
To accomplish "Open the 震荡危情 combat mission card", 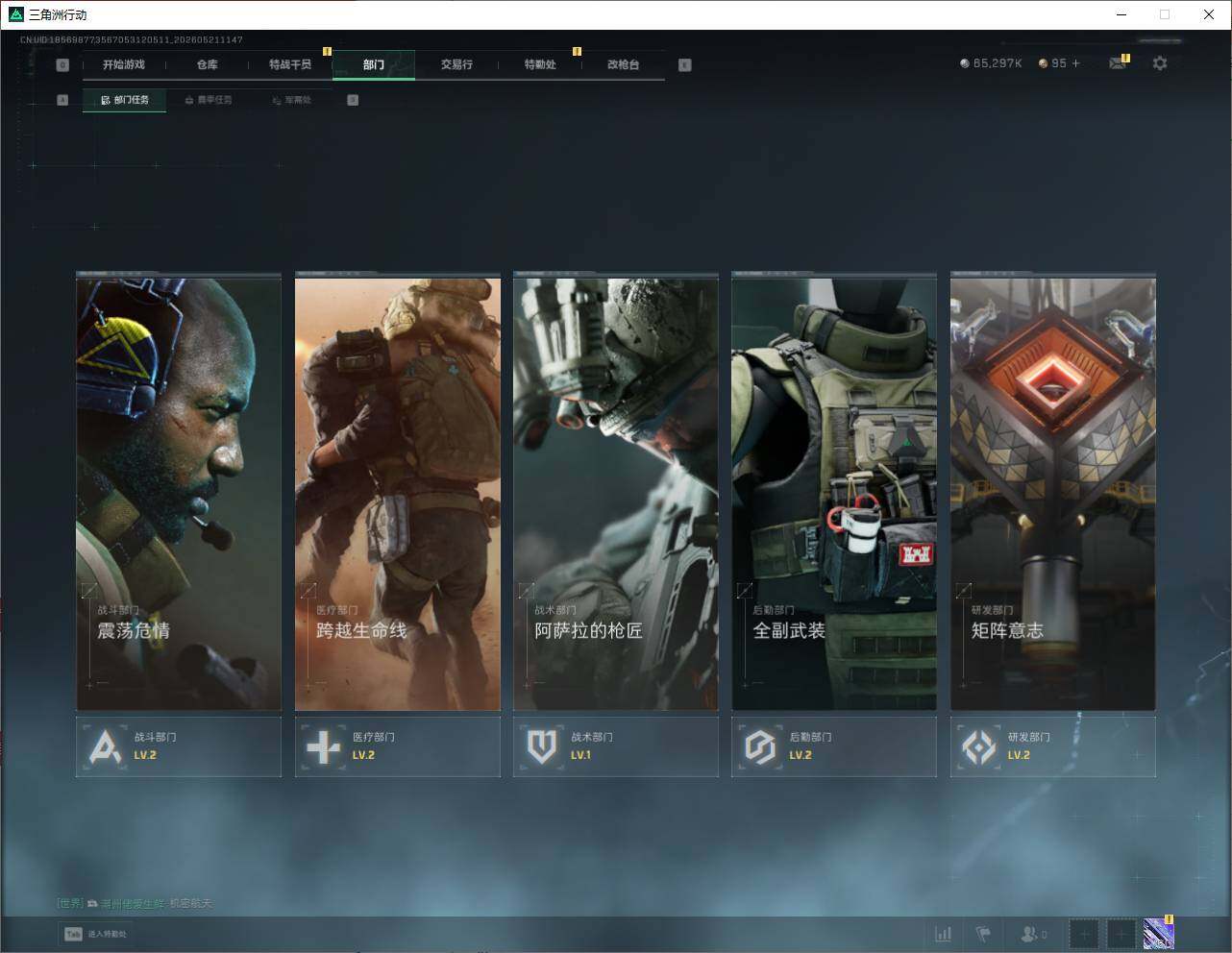I will coord(179,493).
